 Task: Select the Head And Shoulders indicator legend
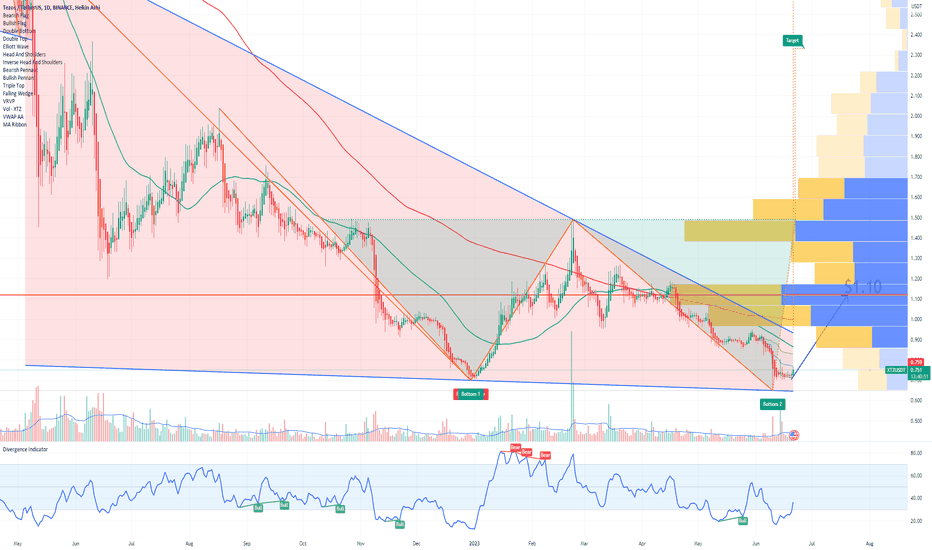(24, 54)
